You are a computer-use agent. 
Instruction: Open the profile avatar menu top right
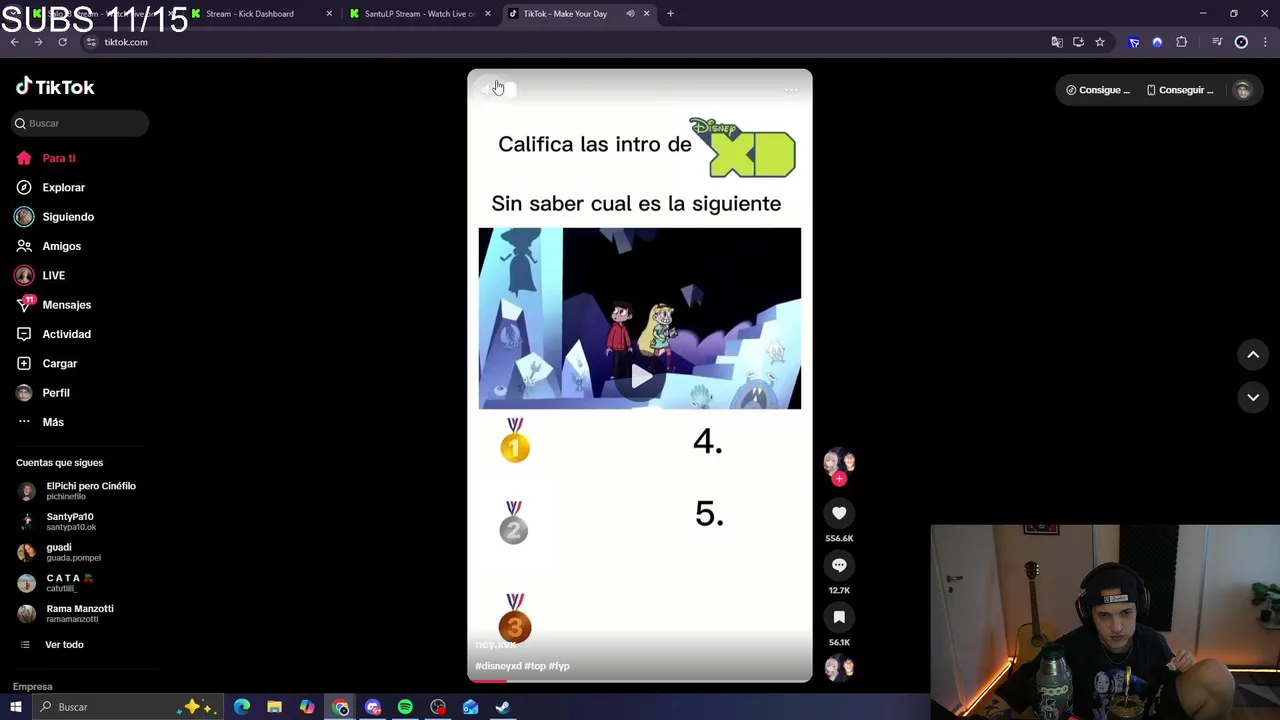click(x=1242, y=90)
